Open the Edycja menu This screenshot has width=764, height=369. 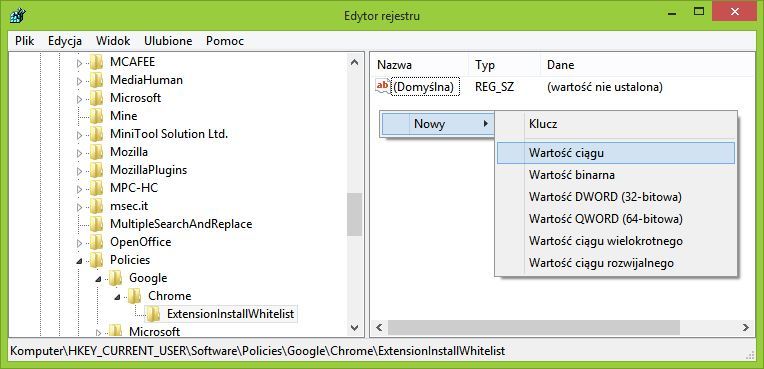(65, 41)
